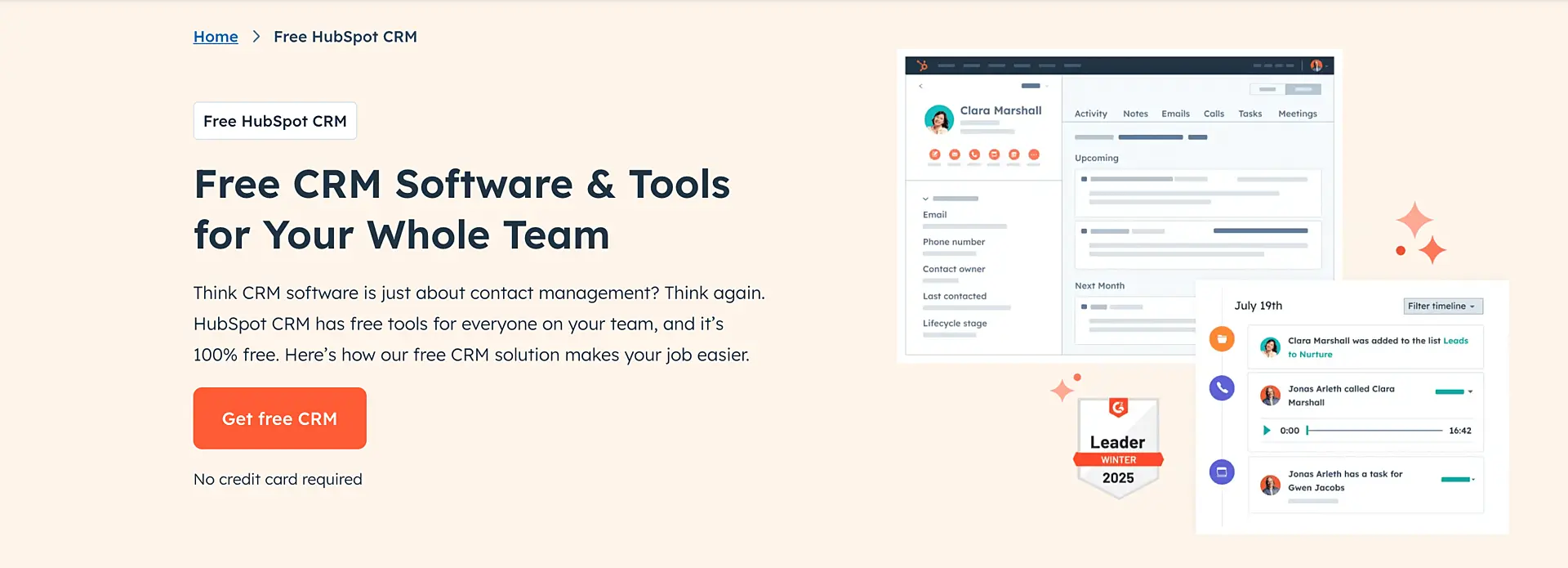Screen dimensions: 1568x568
Task: Open the user avatar in the mockup's dark top bar
Action: coord(1316,65)
